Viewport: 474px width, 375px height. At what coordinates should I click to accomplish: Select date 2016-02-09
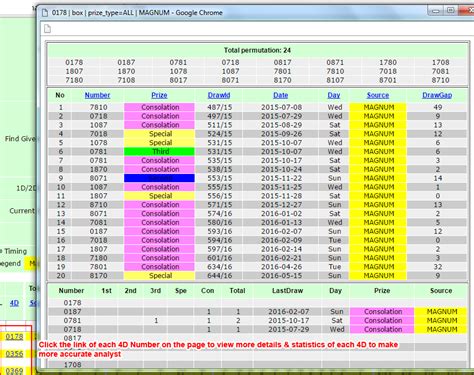point(281,240)
